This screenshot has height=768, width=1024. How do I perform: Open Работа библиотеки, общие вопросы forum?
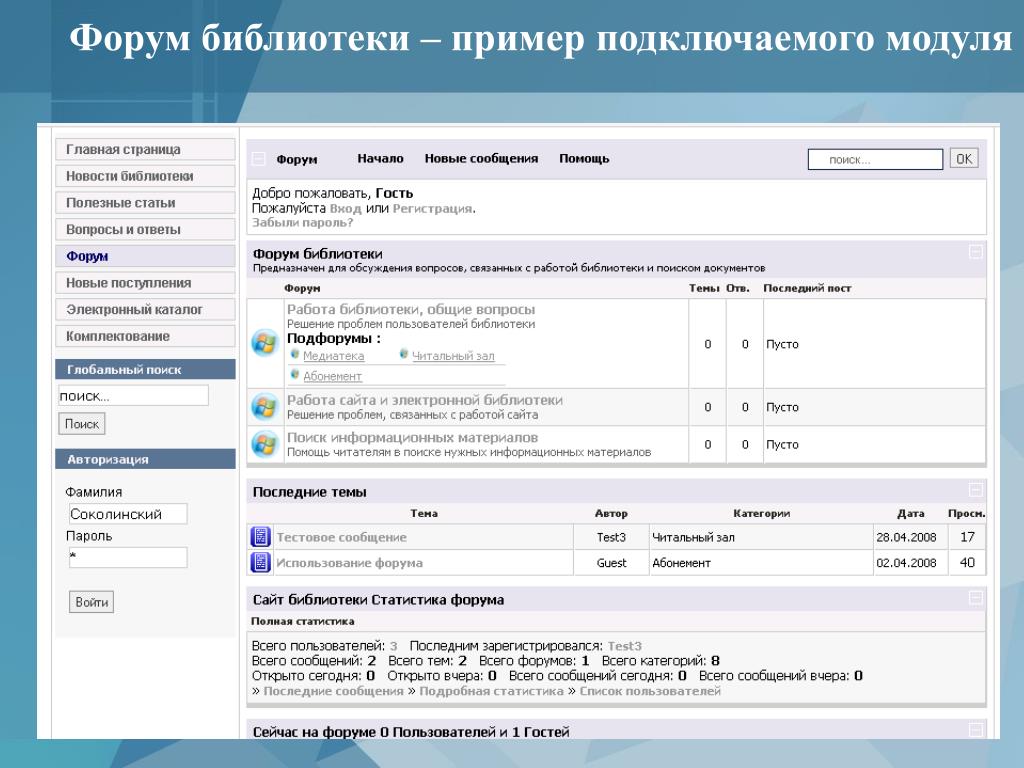411,310
